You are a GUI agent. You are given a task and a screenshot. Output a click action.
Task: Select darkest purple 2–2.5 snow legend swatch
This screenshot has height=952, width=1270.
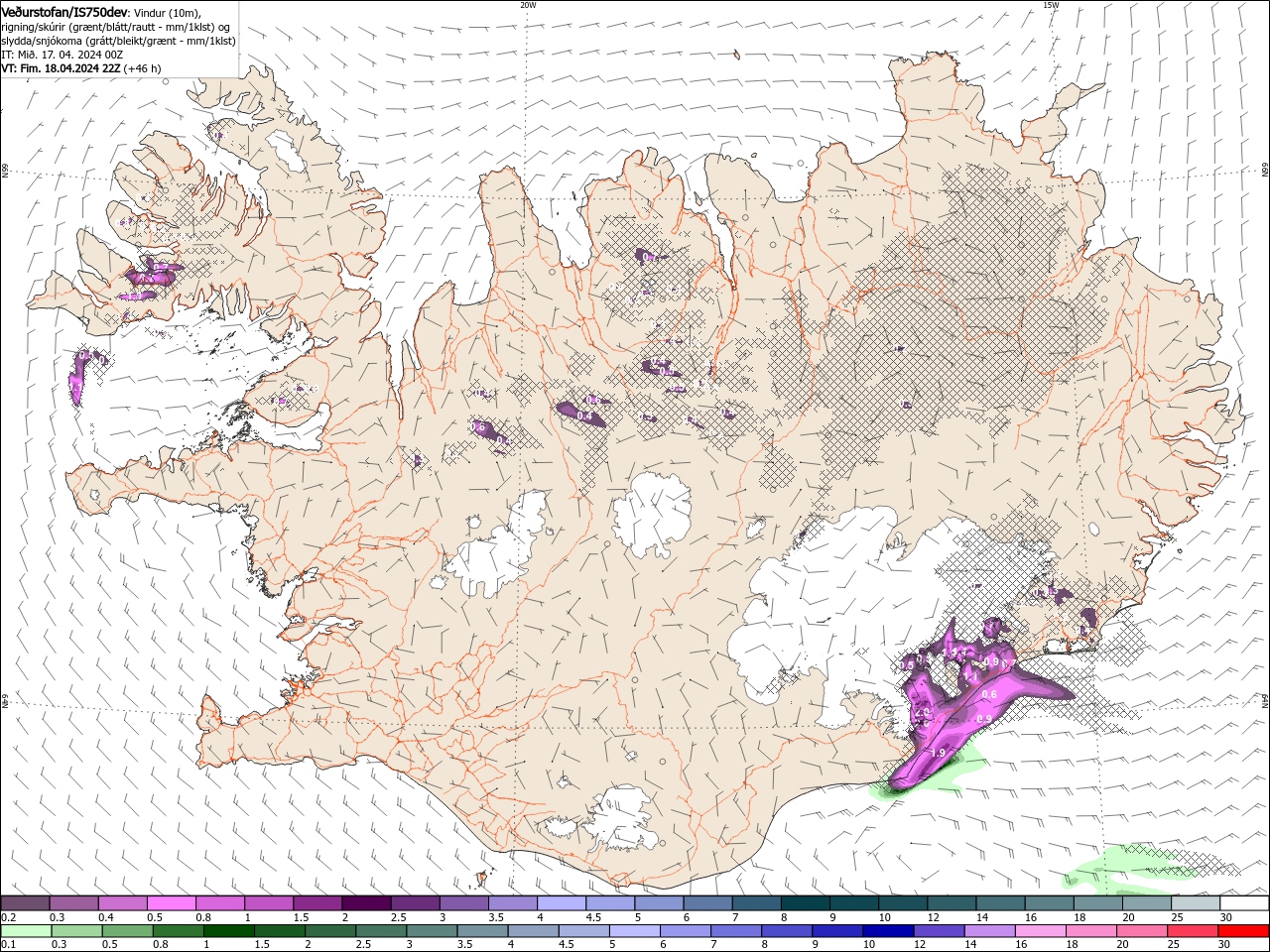366,903
